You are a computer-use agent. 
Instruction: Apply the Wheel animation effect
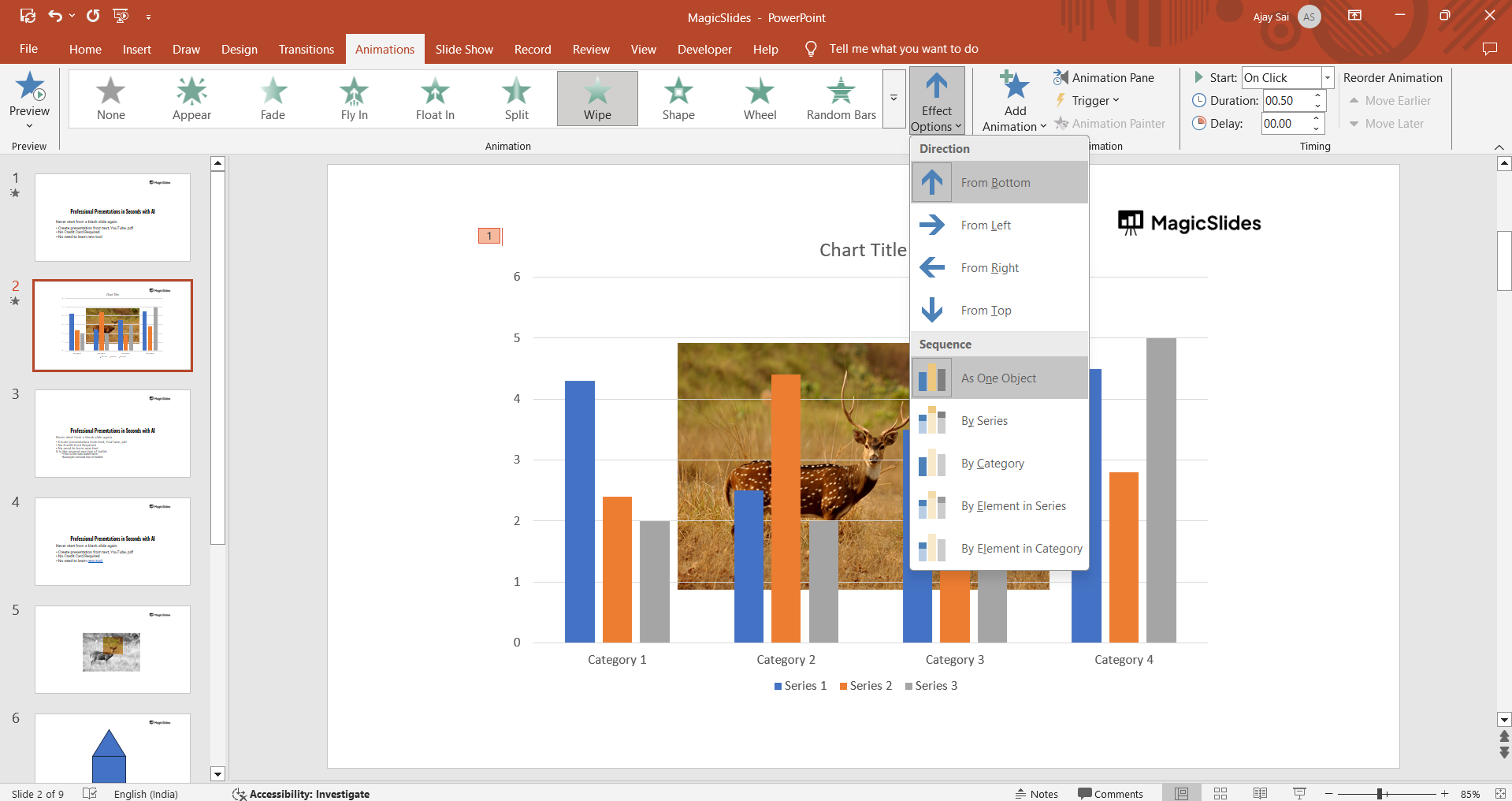(760, 99)
